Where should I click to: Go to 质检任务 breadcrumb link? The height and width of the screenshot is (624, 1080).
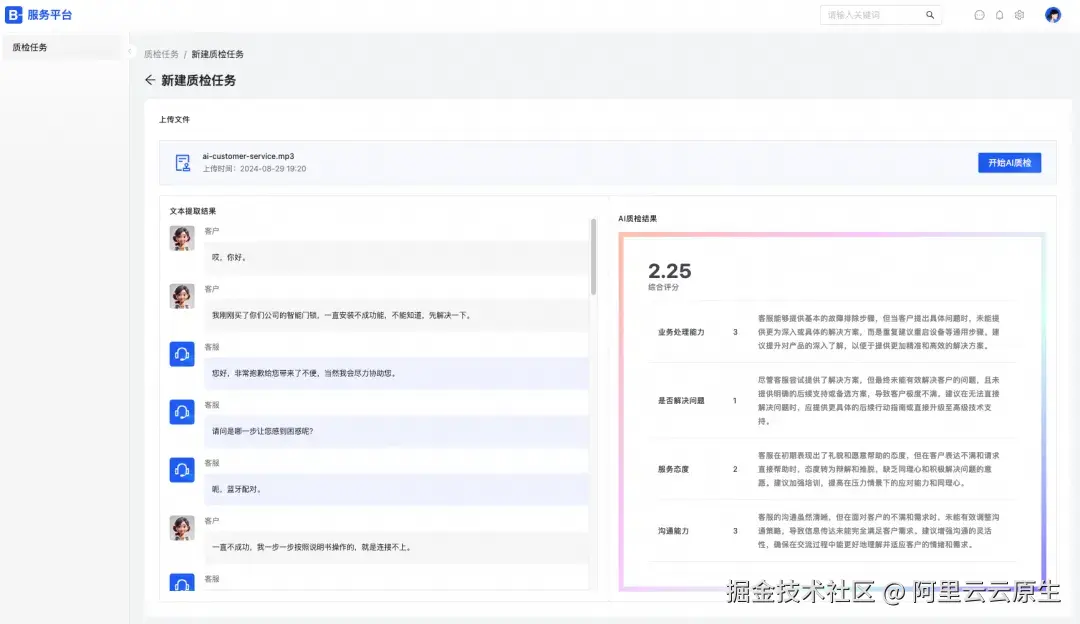coord(161,54)
